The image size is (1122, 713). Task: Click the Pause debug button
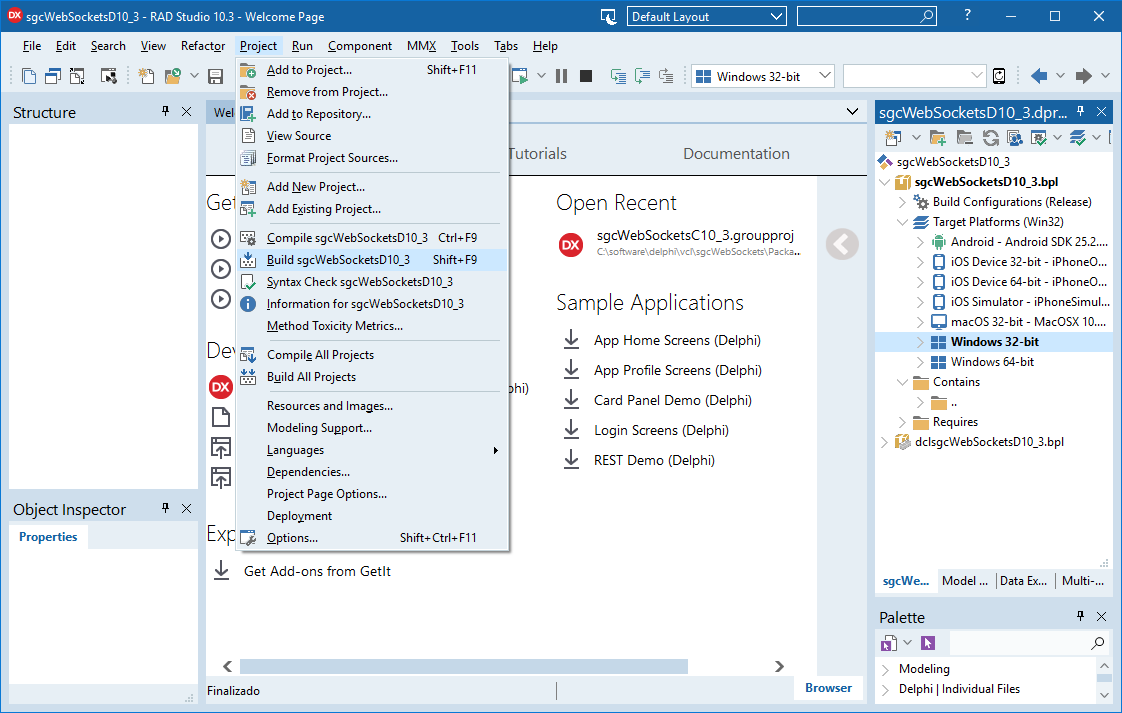coord(561,76)
